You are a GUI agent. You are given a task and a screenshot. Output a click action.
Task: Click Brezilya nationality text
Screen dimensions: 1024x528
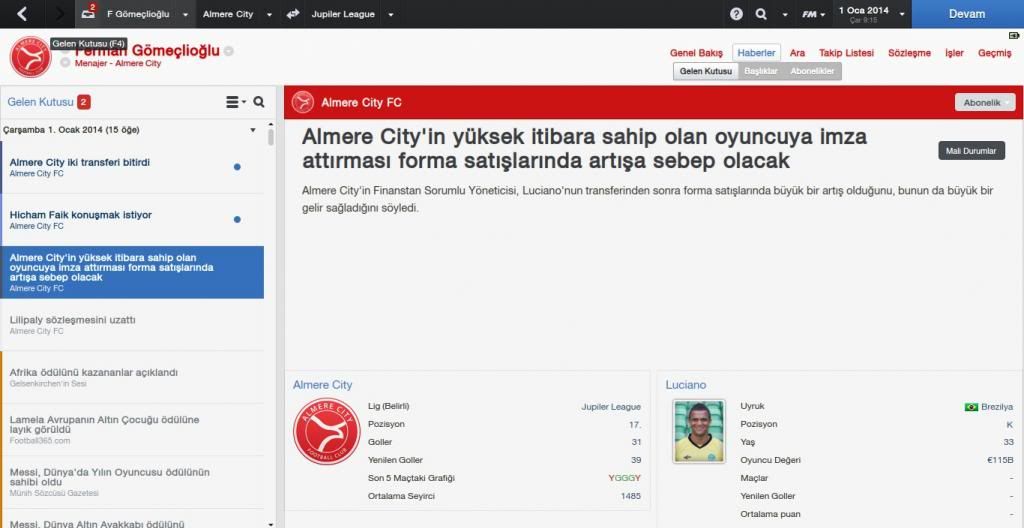point(997,406)
